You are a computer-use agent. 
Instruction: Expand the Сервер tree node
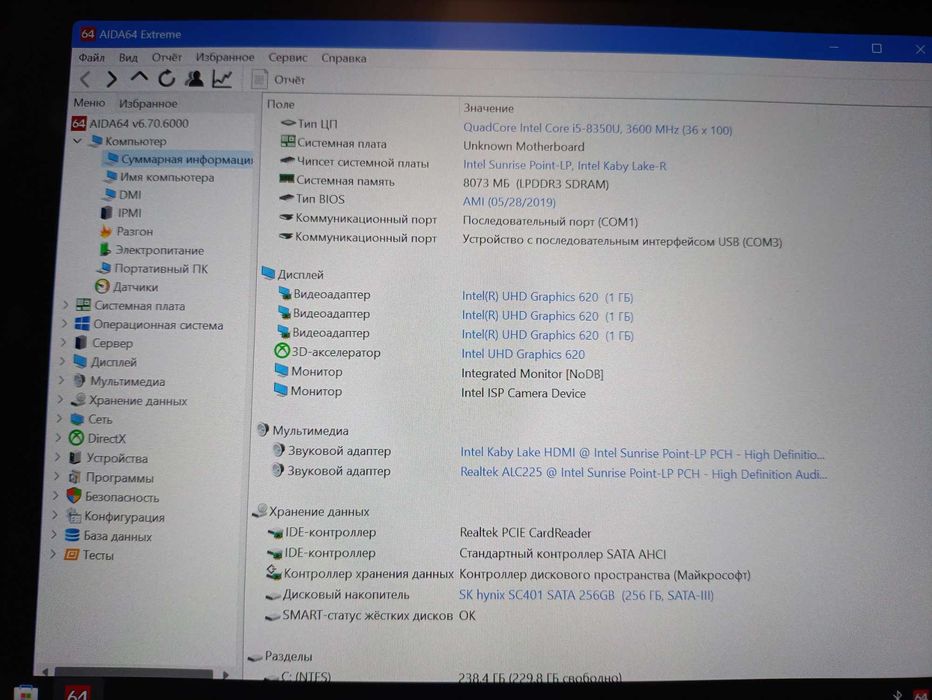pyautogui.click(x=63, y=342)
